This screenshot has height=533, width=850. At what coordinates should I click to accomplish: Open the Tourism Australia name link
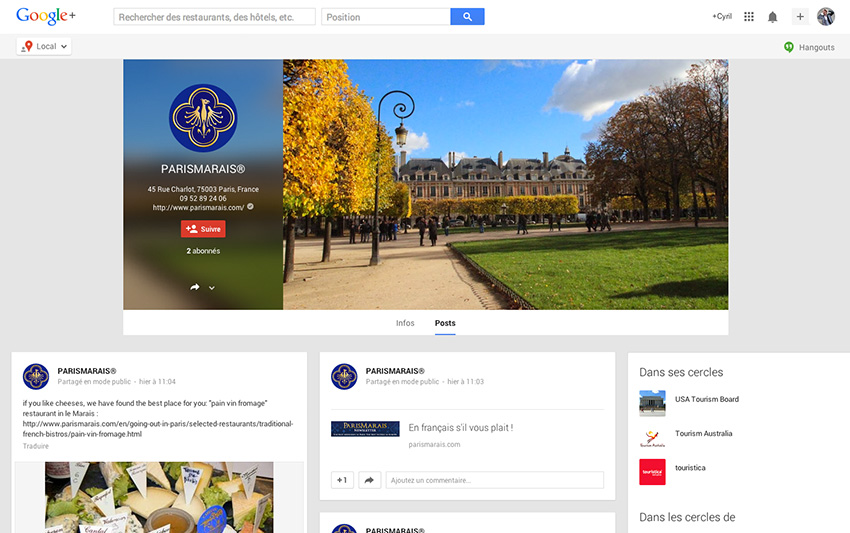click(x=704, y=433)
